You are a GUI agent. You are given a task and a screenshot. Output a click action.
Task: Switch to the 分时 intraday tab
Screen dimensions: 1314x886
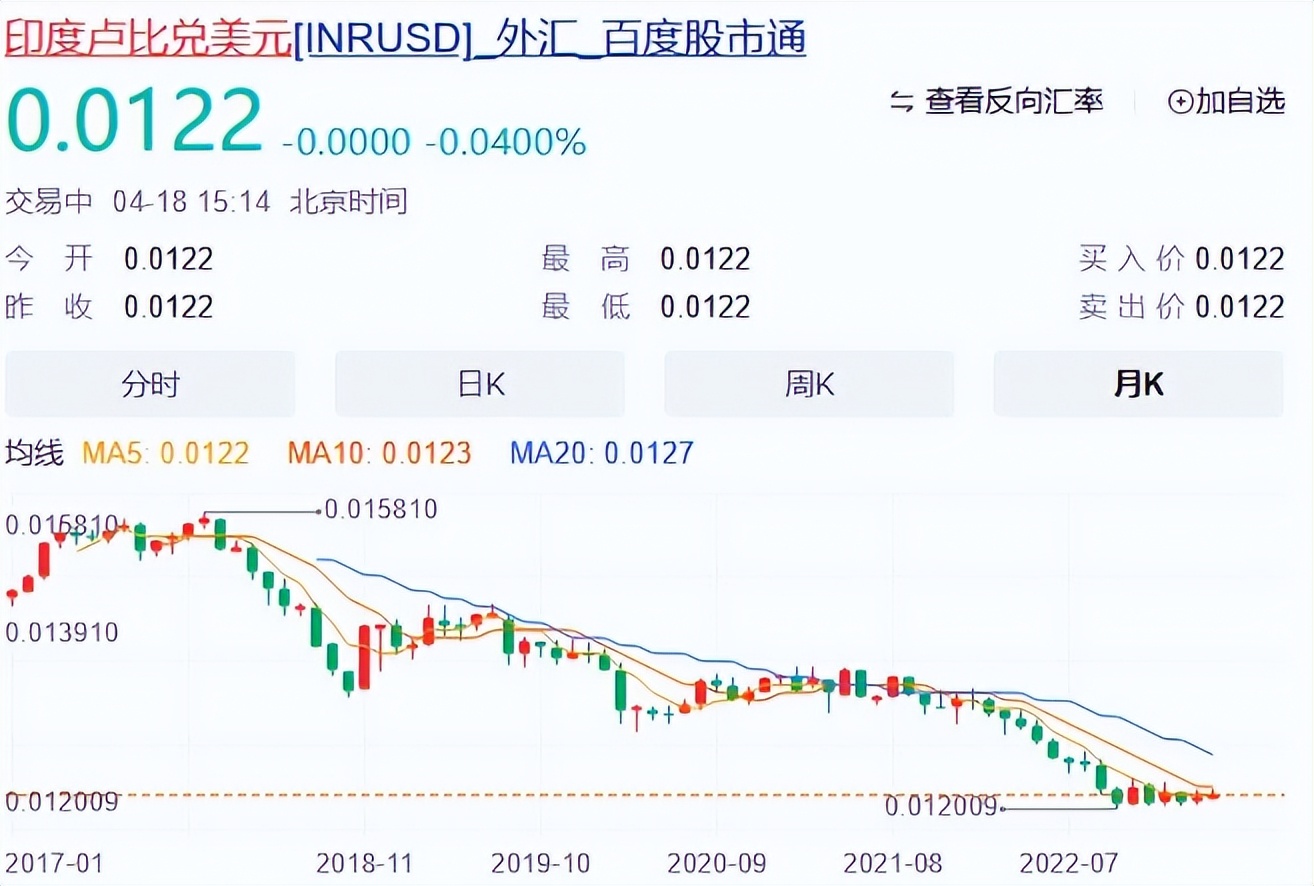click(x=150, y=383)
